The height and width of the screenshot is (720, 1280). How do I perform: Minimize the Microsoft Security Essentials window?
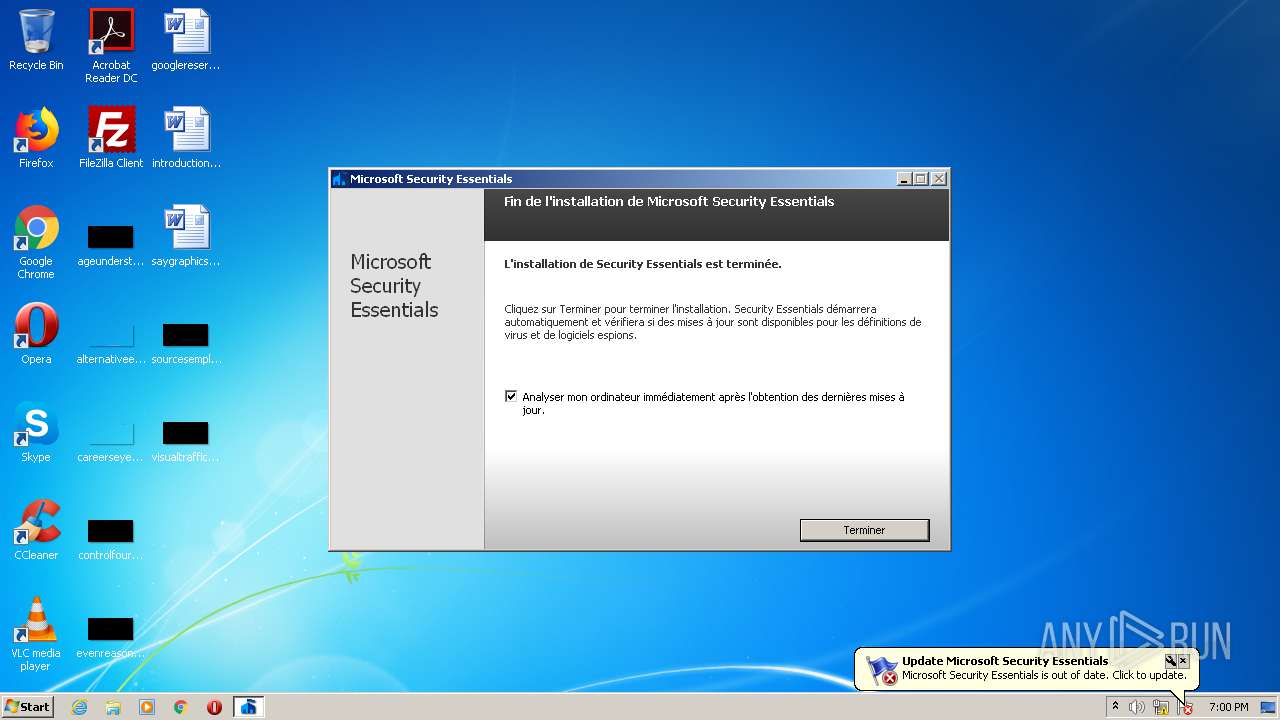click(x=904, y=179)
